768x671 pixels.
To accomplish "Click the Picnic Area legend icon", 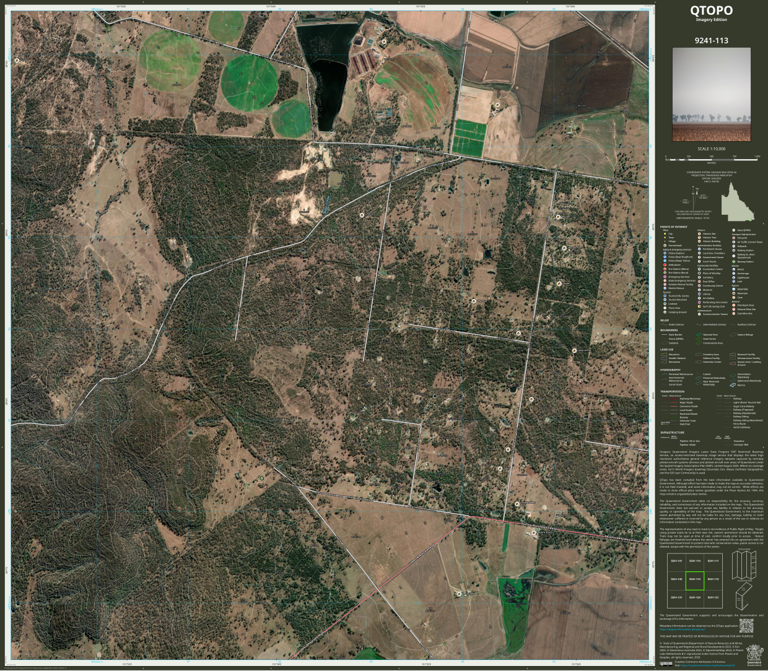I will click(x=665, y=308).
